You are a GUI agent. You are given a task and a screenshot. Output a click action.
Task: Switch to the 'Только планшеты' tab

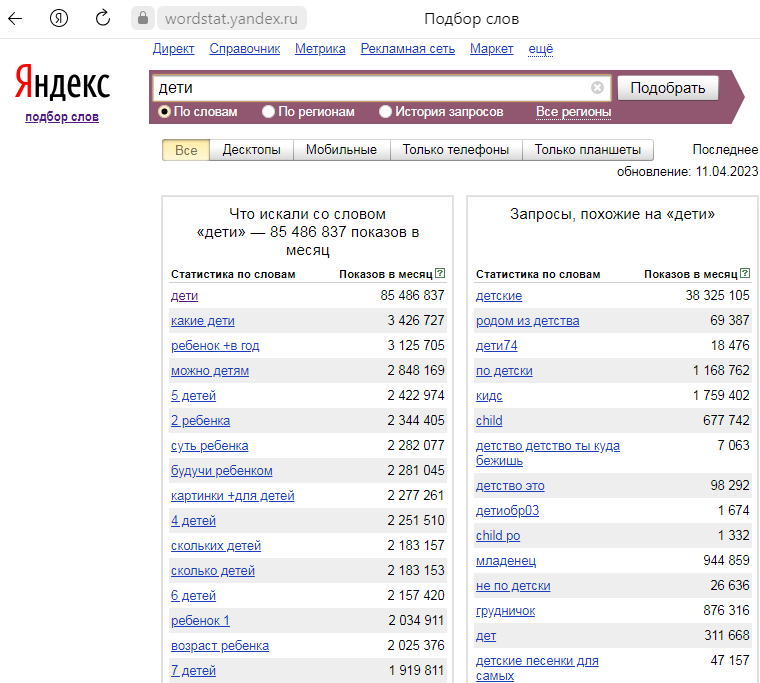click(x=587, y=150)
